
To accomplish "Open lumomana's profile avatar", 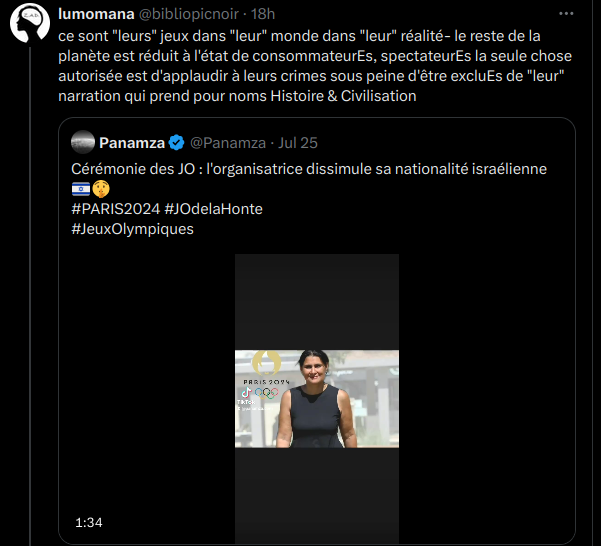I will pyautogui.click(x=30, y=23).
